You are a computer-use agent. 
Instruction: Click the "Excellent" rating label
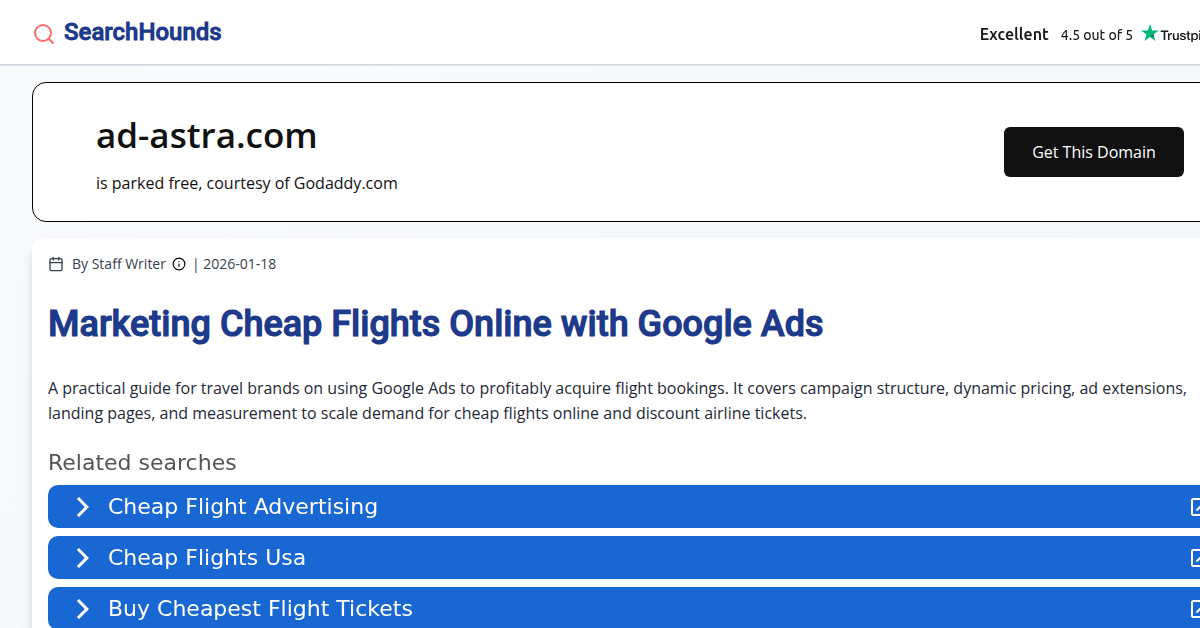(1013, 34)
